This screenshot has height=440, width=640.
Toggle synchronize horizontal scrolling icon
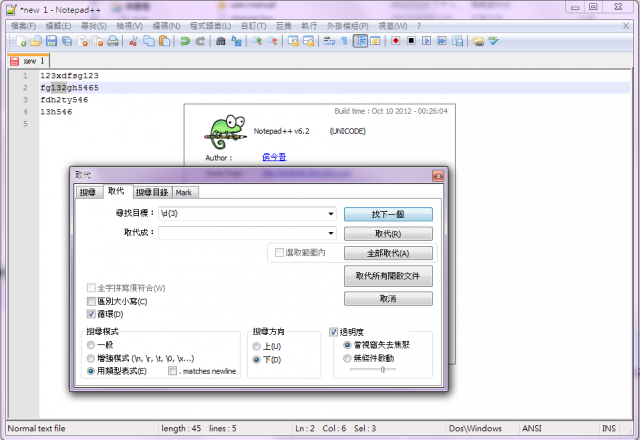[x=309, y=41]
